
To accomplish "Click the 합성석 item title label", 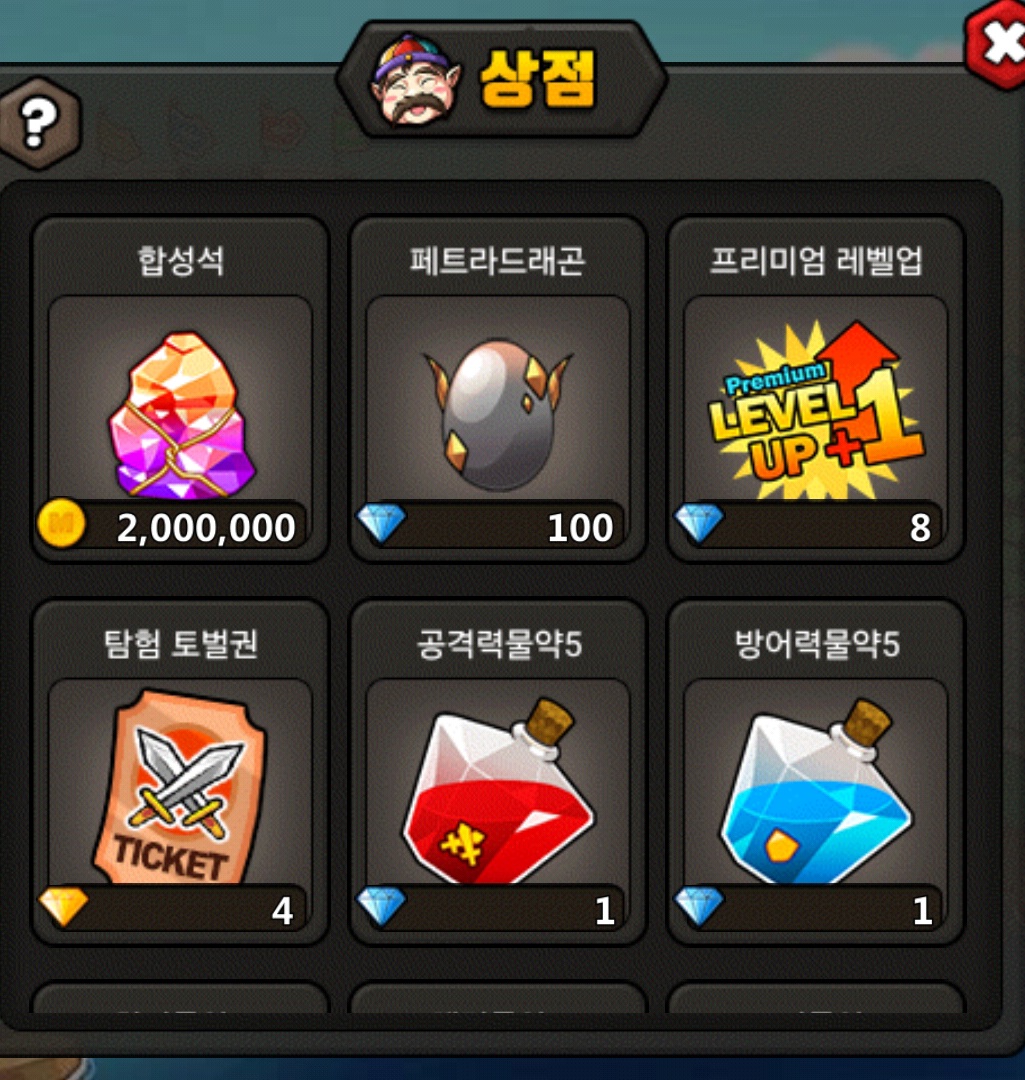I will coord(180,261).
